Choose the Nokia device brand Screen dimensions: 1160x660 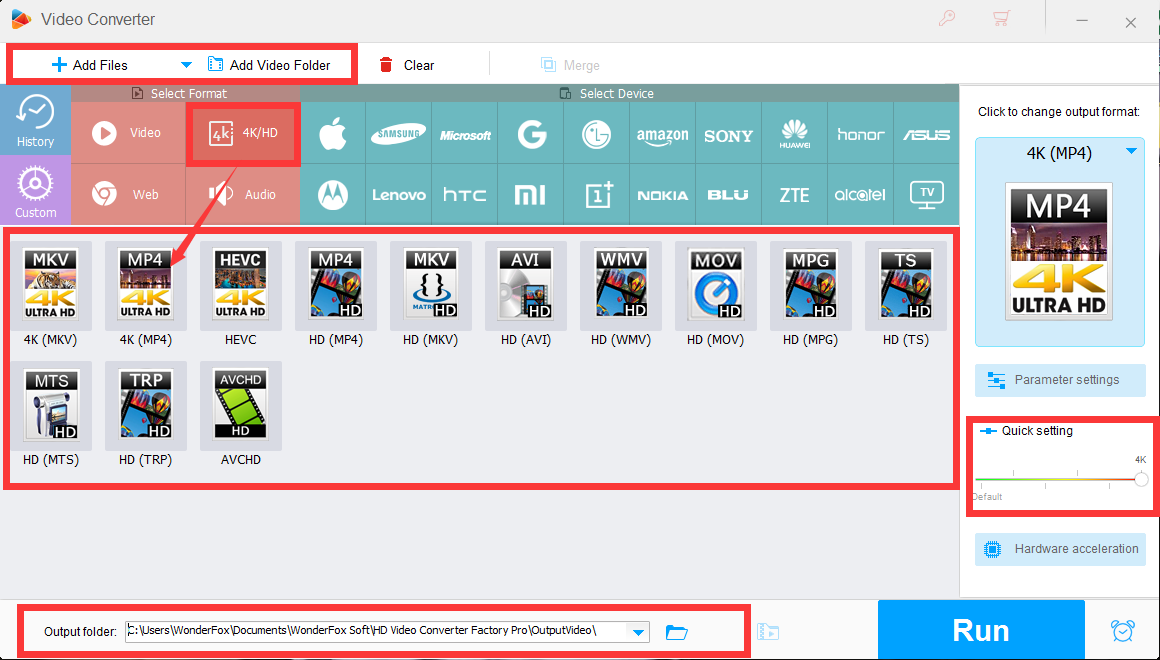coord(662,195)
